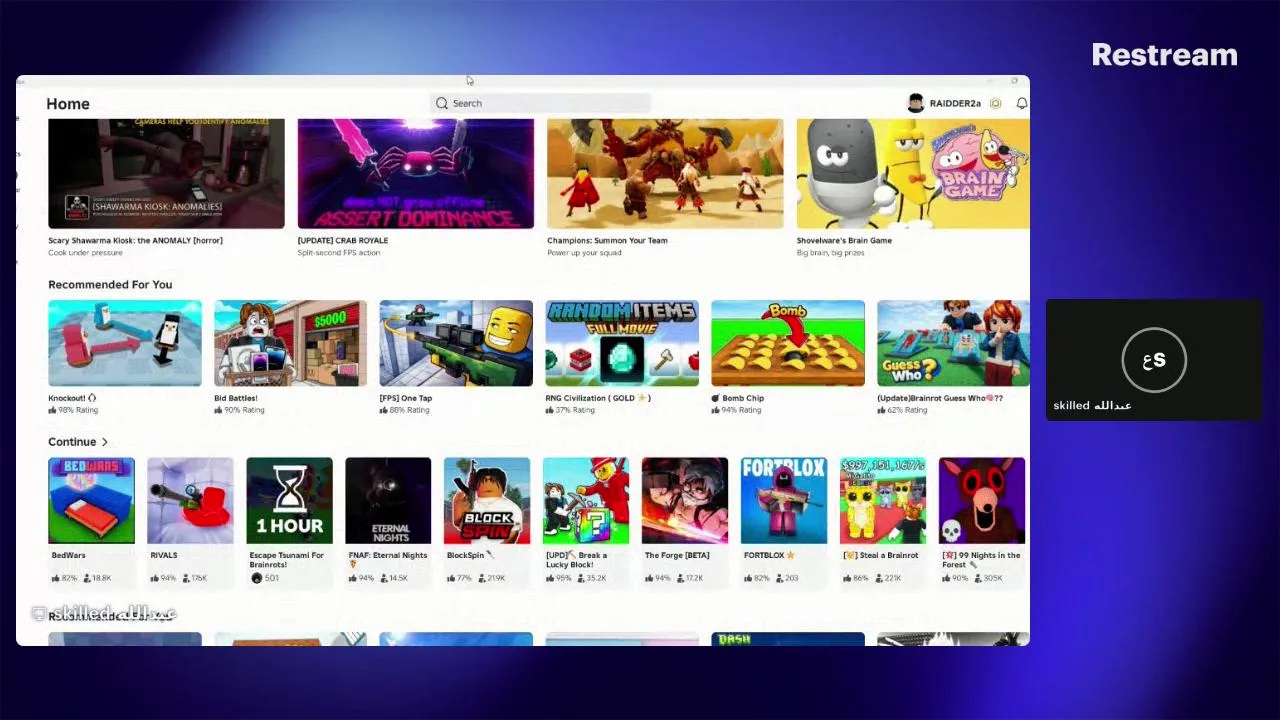Click the DASH game tile at bottom
The height and width of the screenshot is (720, 1280).
click(x=788, y=639)
